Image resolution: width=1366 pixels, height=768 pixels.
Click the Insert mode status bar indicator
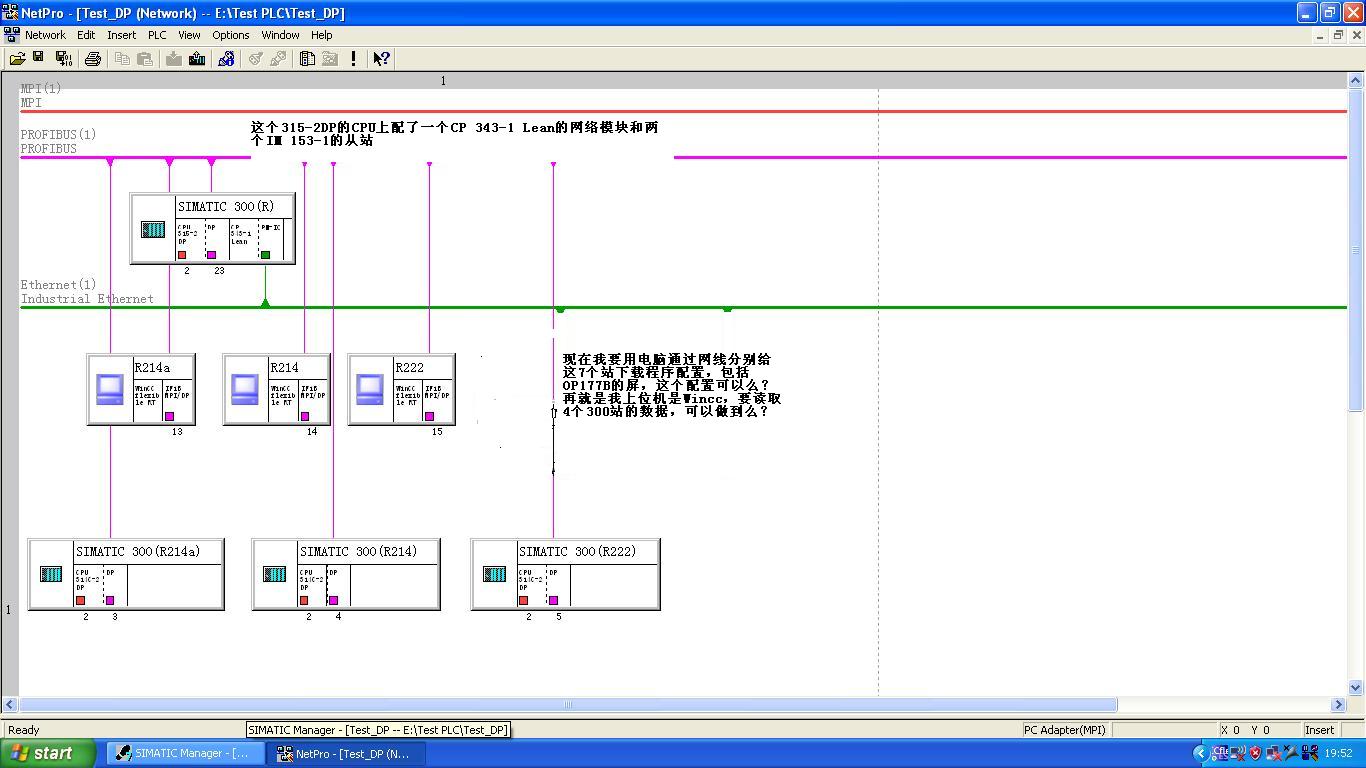1319,730
